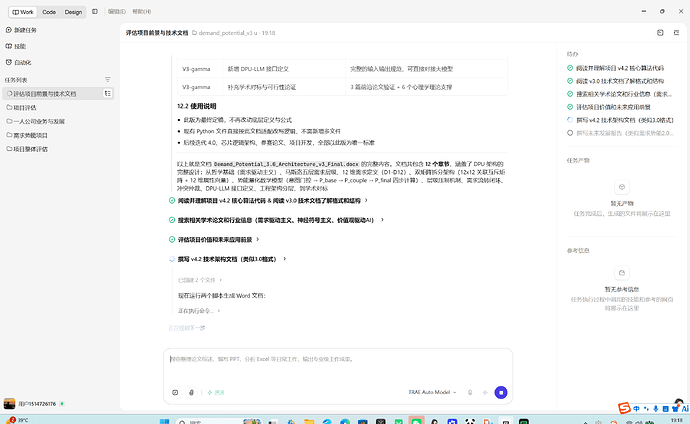
Task: Click the in-progress to-do 撰写 v4.2 技术架构文档
Action: pyautogui.click(x=620, y=120)
